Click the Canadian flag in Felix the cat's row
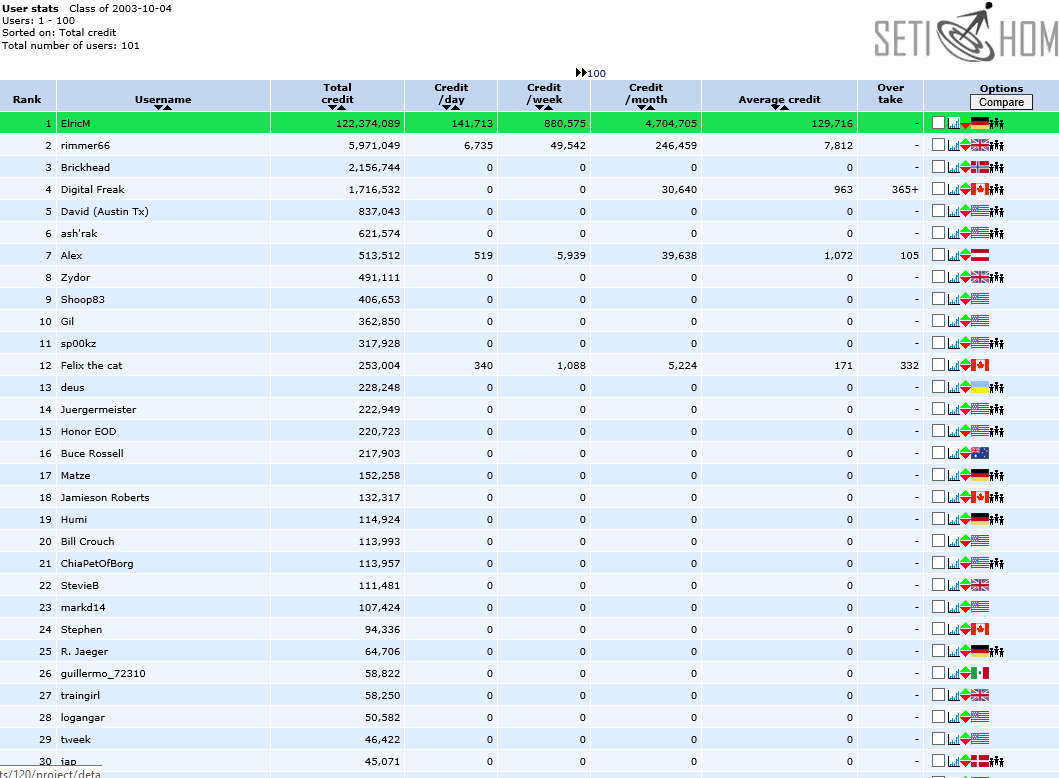 (979, 365)
